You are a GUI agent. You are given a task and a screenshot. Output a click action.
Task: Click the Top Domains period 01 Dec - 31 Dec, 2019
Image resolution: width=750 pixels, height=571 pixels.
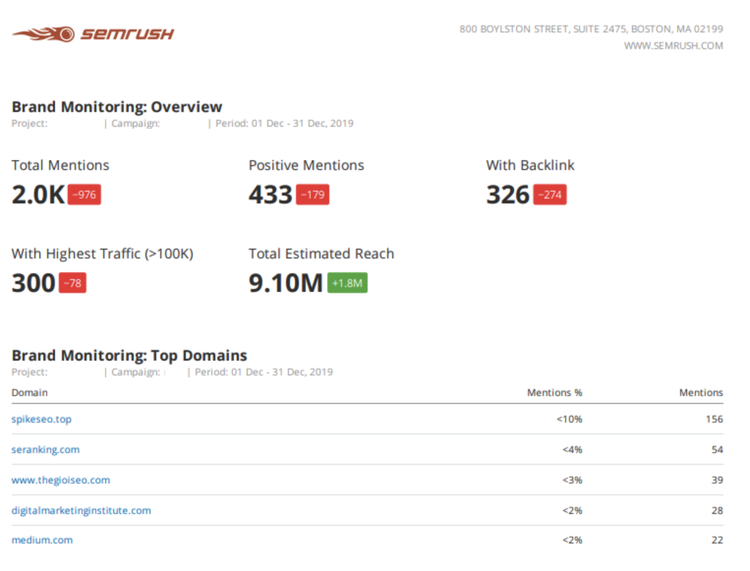pyautogui.click(x=264, y=372)
